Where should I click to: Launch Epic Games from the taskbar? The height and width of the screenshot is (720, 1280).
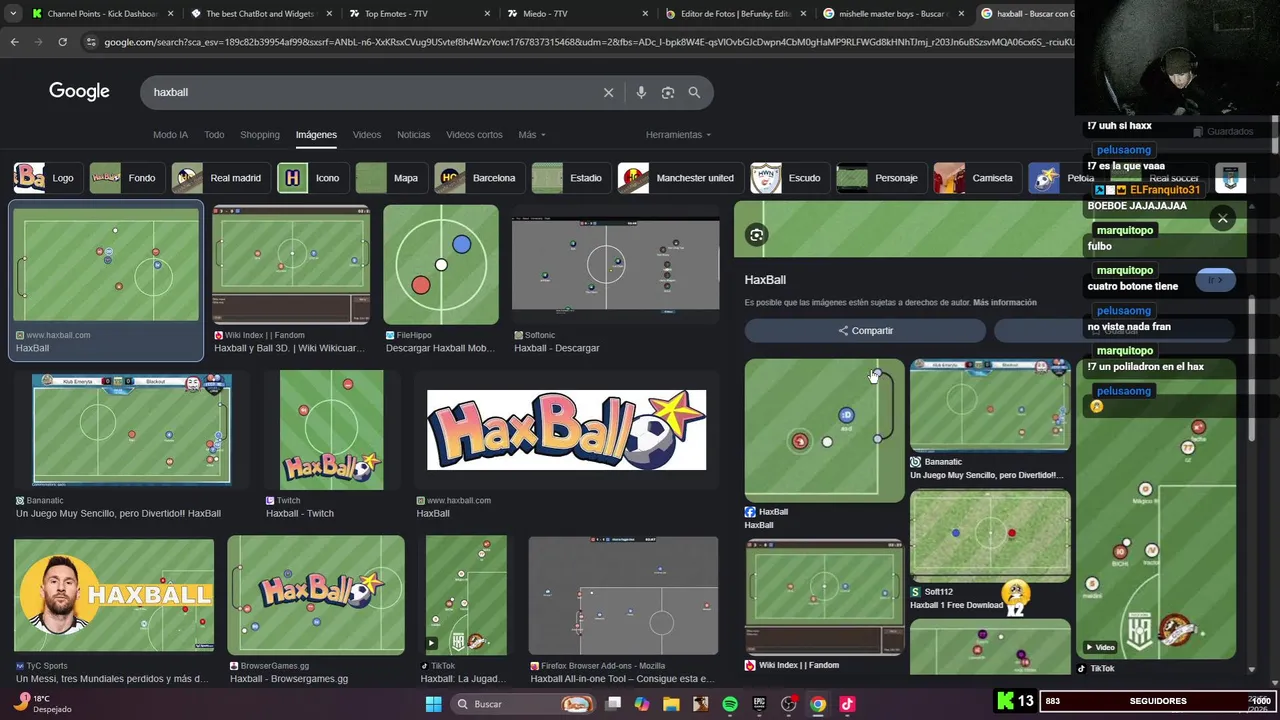point(759,704)
